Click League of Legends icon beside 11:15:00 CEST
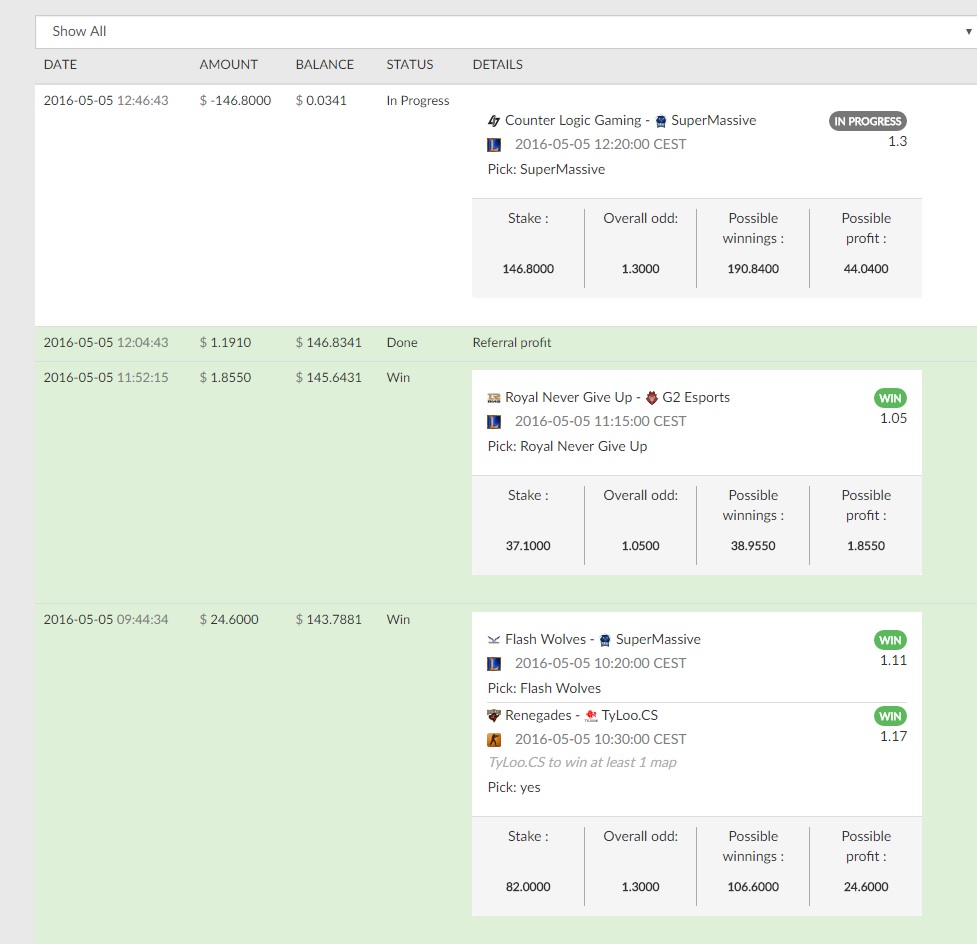Viewport: 977px width, 944px height. (493, 422)
